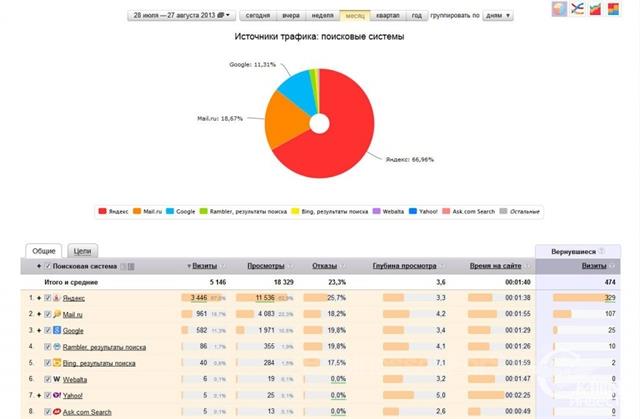Click the Ask.com logo icon in row 8
Image resolution: width=640 pixels, height=419 pixels.
[x=57, y=412]
